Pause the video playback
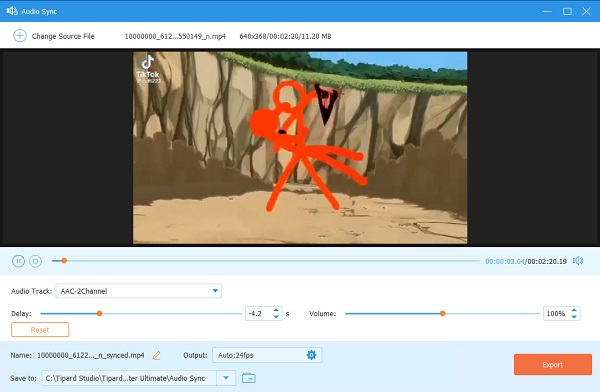This screenshot has width=600, height=392. pos(18,261)
